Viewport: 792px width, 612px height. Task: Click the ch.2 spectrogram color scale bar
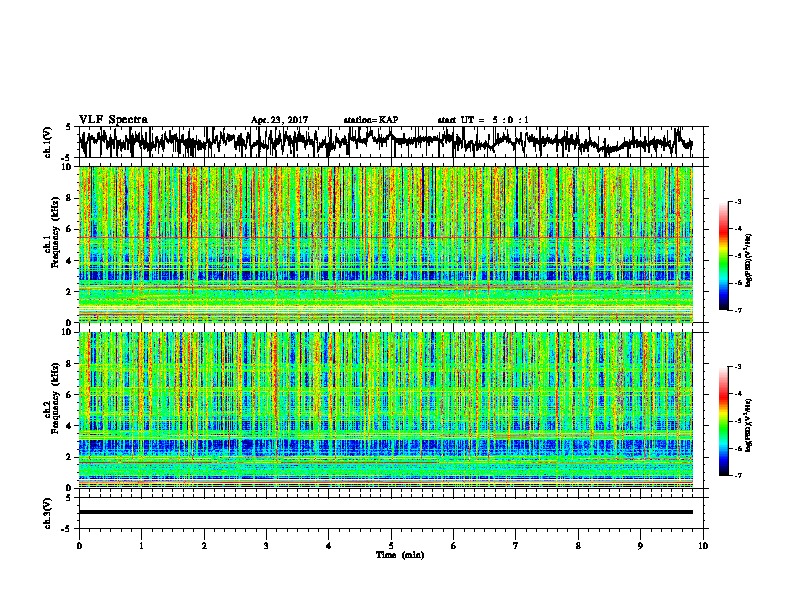723,421
